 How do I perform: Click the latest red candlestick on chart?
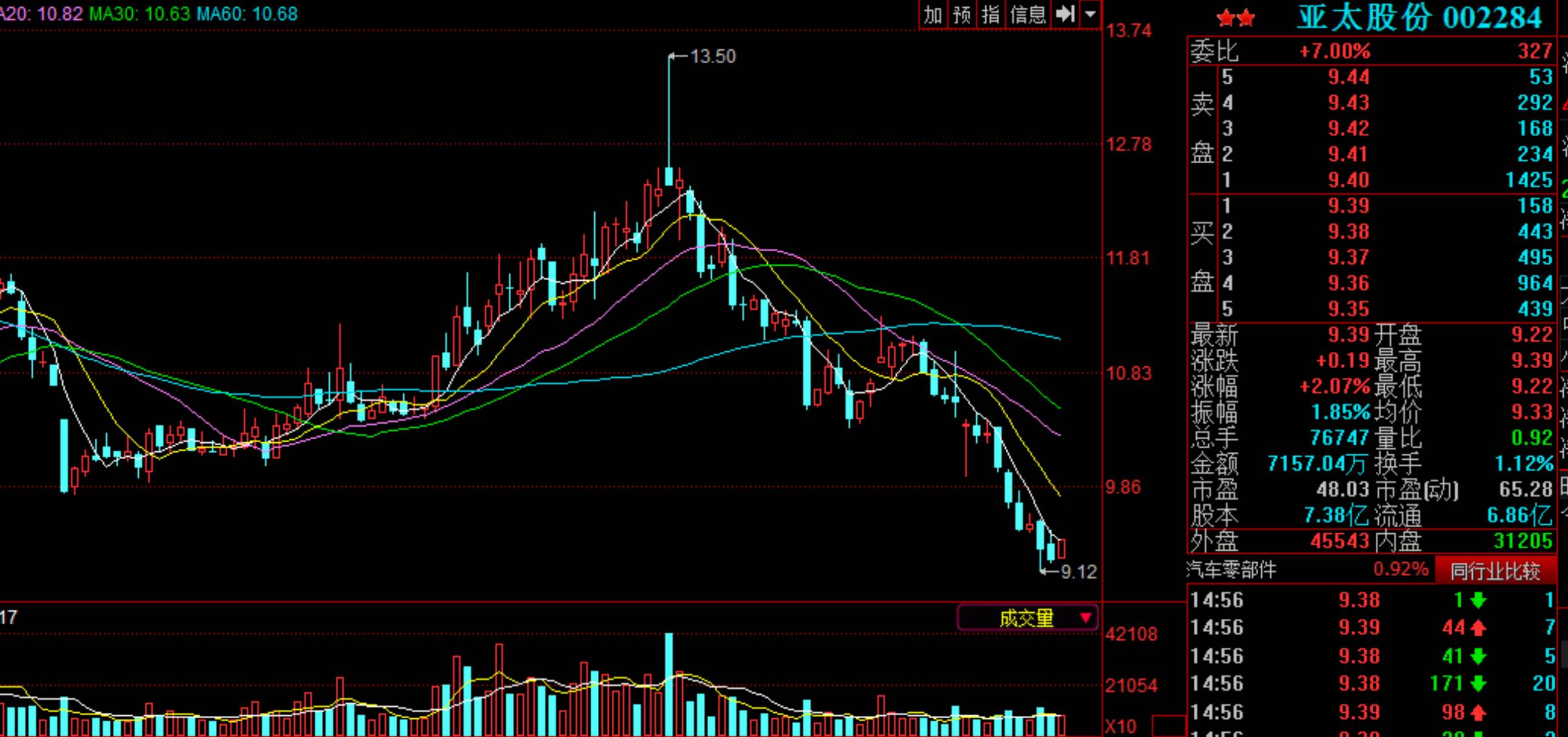click(1062, 549)
